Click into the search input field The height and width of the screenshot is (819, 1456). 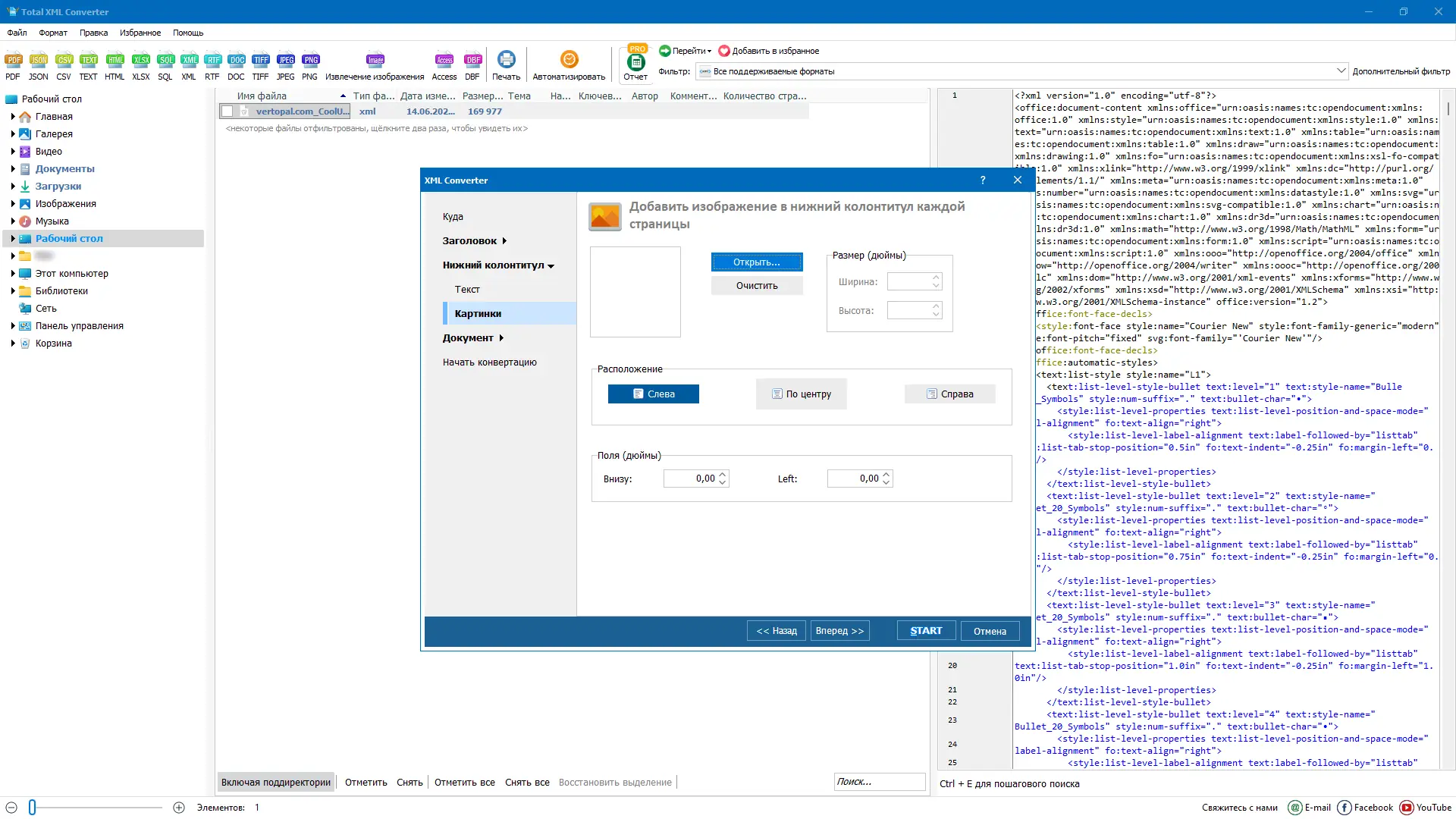tap(878, 782)
